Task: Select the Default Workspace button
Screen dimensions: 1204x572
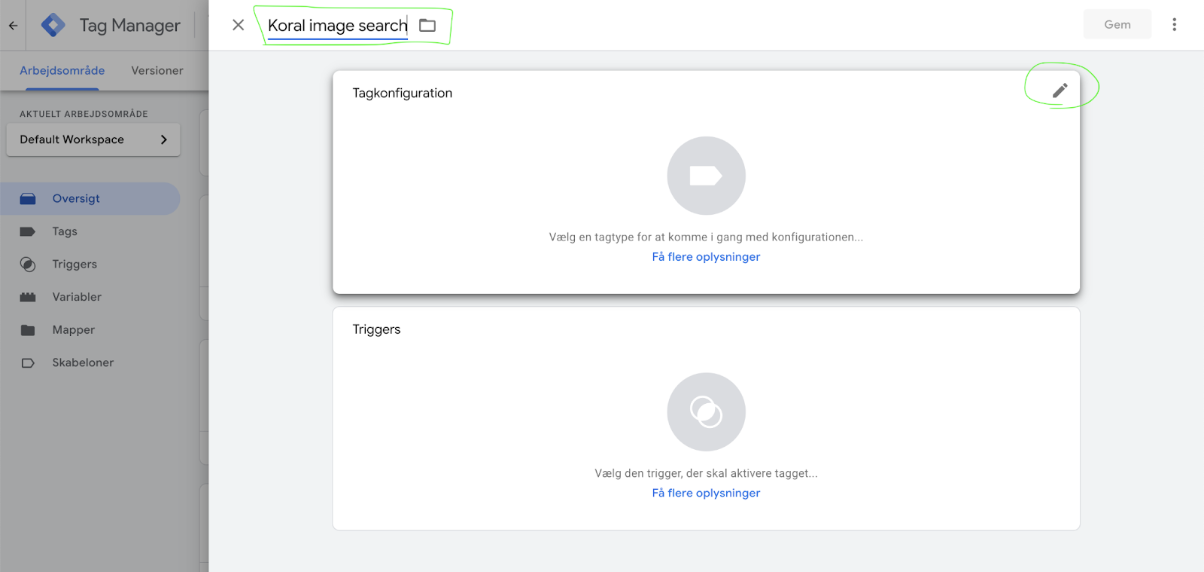Action: (93, 140)
